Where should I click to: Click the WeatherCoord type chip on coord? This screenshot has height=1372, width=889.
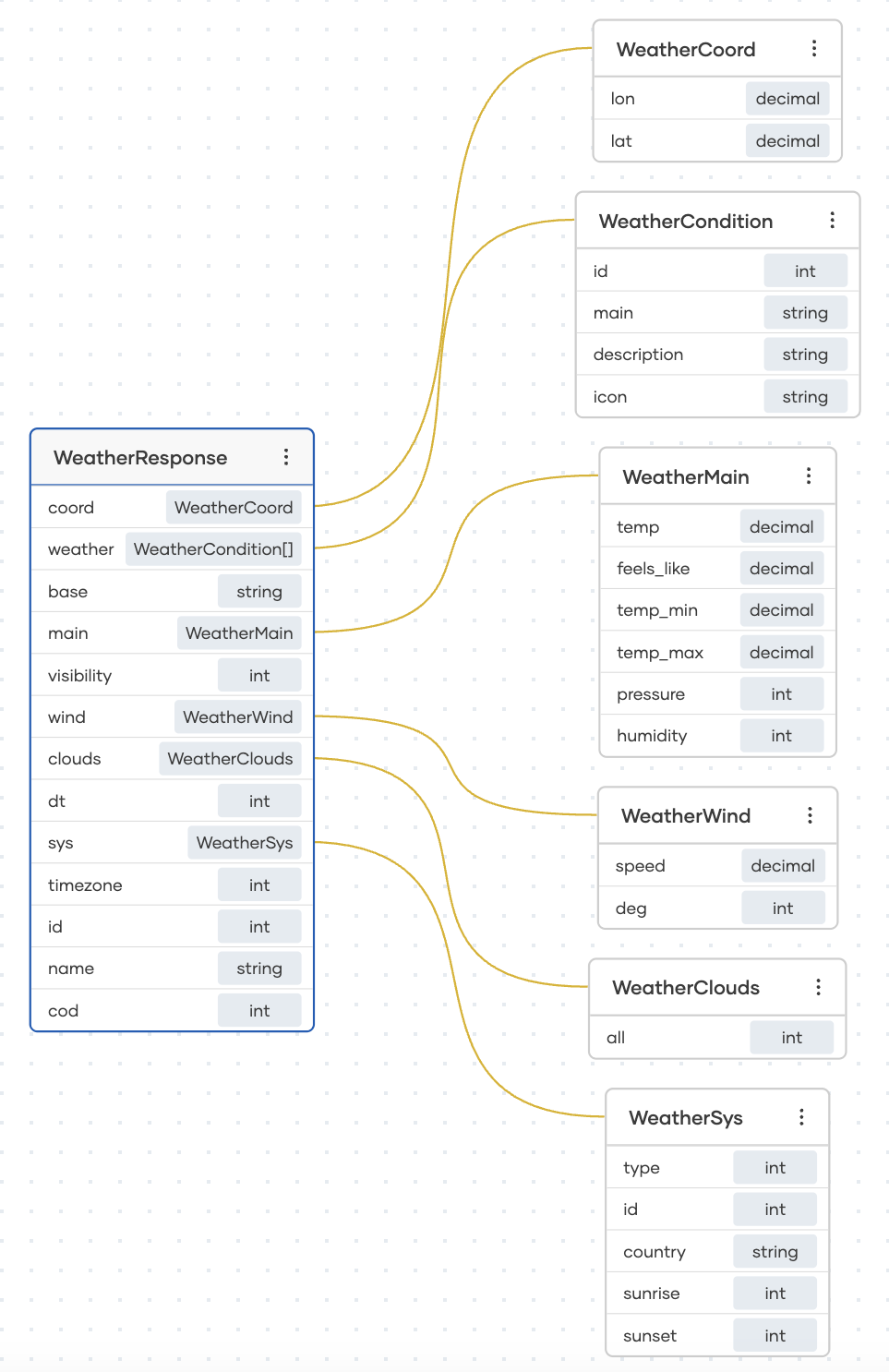233,507
